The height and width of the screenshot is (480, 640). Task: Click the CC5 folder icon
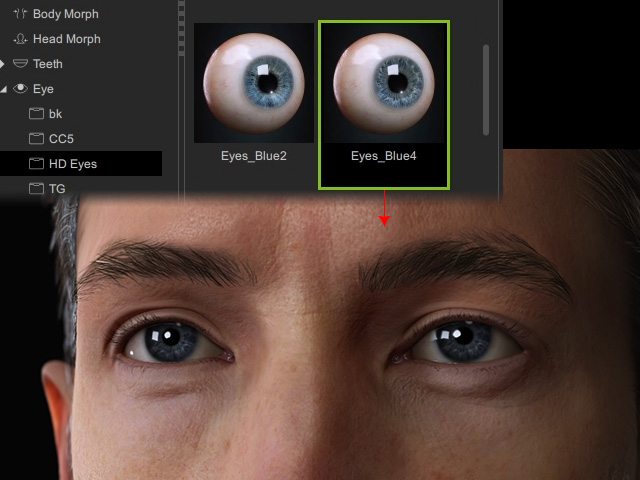pos(37,138)
